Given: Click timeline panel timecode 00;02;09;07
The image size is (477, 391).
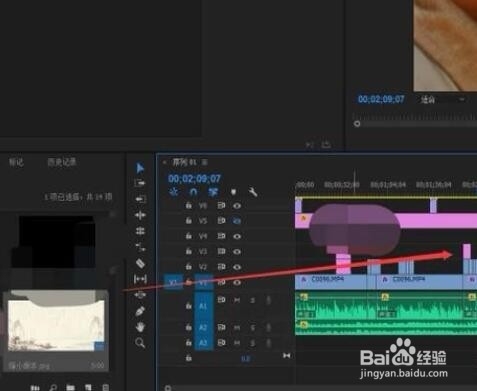Looking at the screenshot, I should tap(194, 179).
